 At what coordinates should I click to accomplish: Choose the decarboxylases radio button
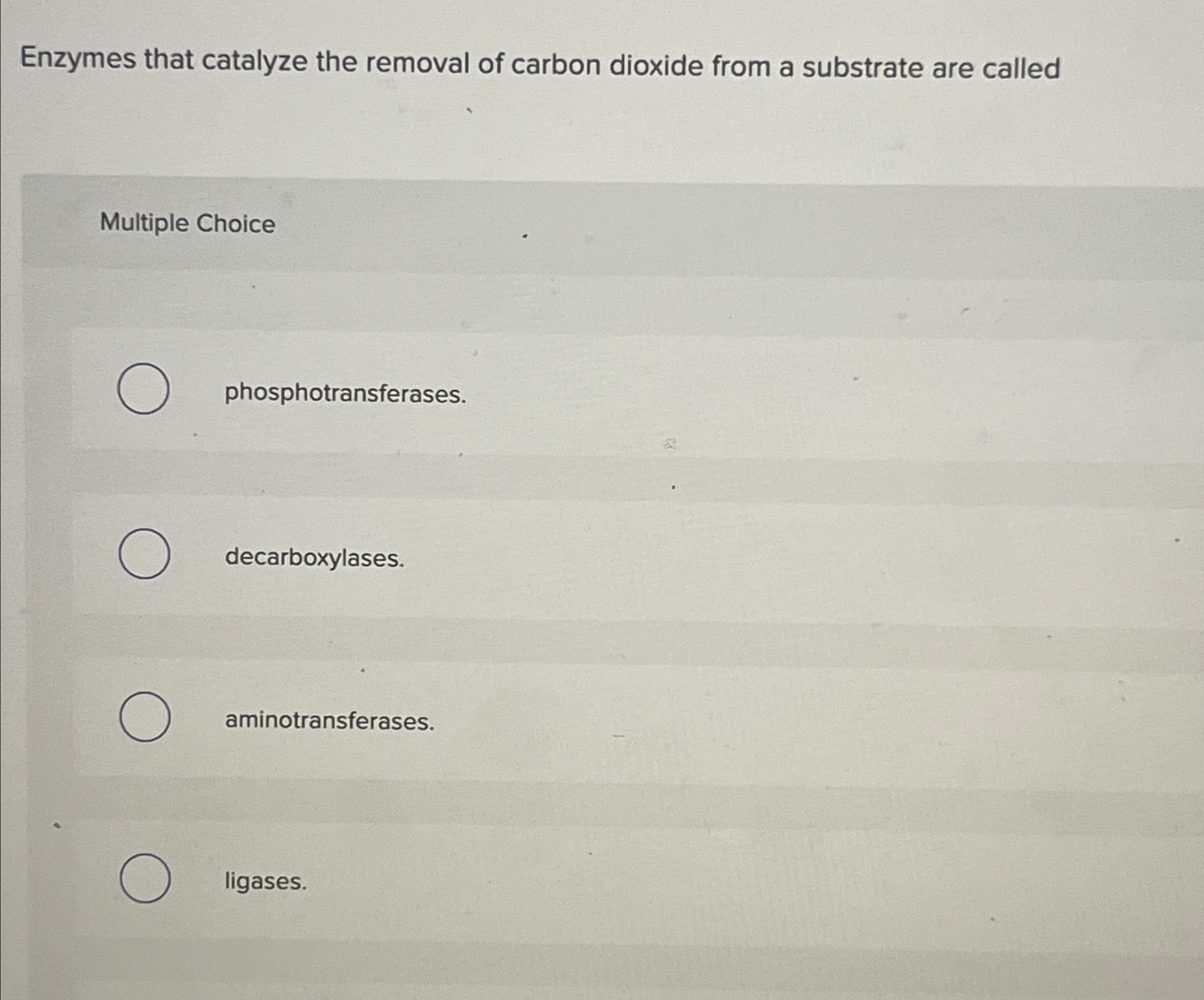144,554
